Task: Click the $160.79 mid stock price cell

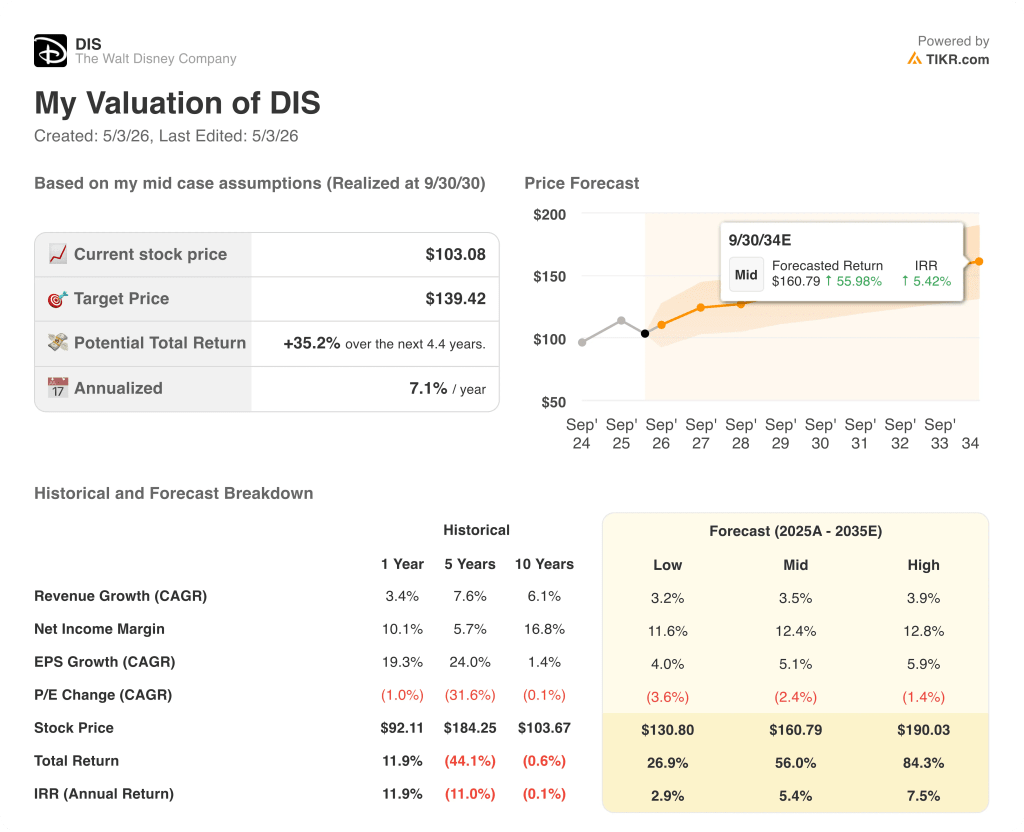Action: 795,729
